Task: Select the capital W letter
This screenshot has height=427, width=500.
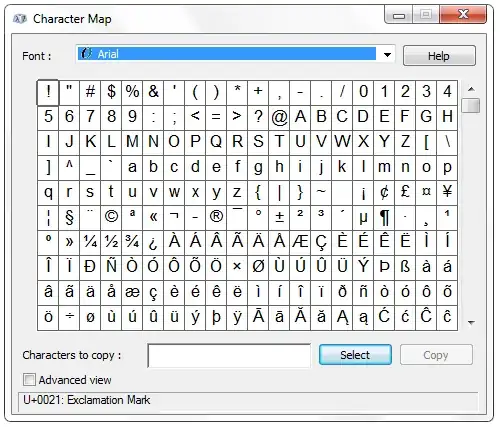Action: coord(342,142)
